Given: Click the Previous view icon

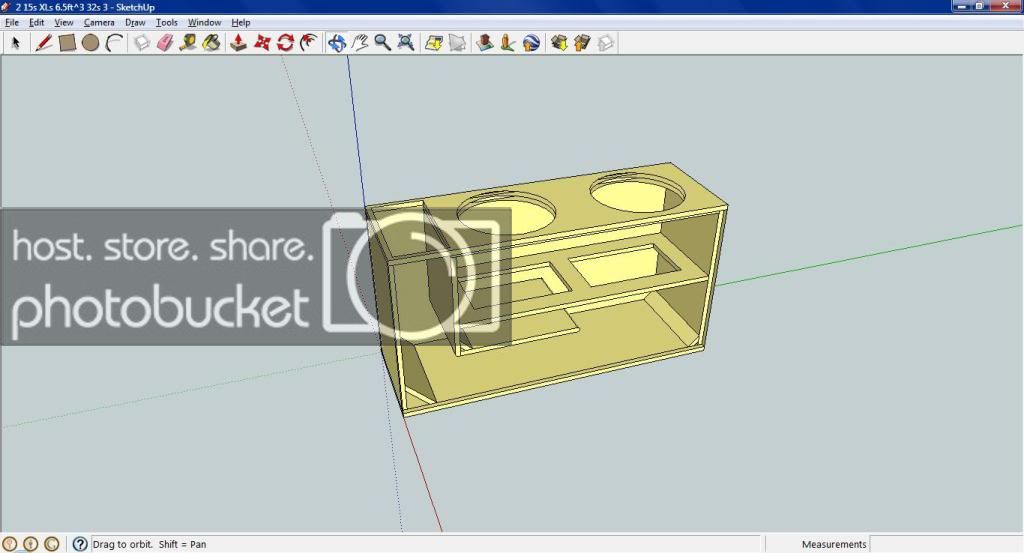Looking at the screenshot, I should click(434, 43).
